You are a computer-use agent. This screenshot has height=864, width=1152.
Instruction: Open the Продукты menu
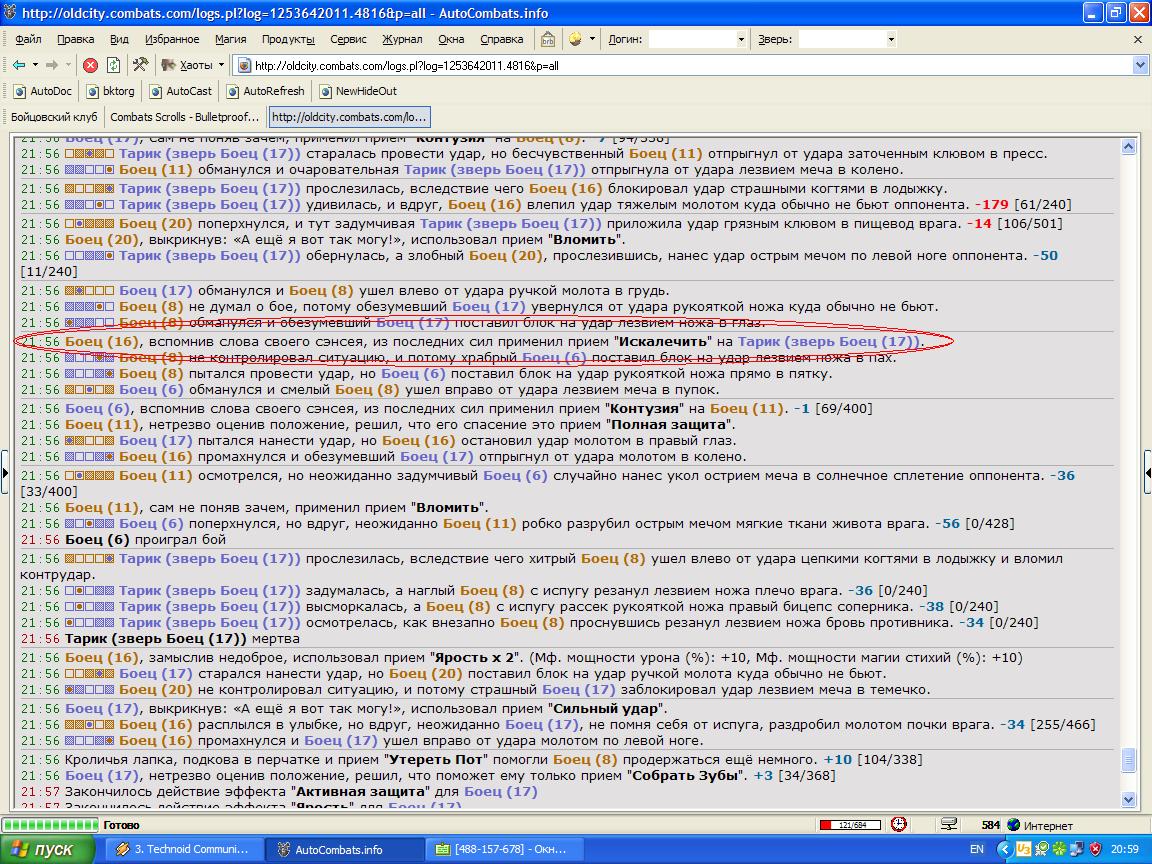(x=288, y=39)
